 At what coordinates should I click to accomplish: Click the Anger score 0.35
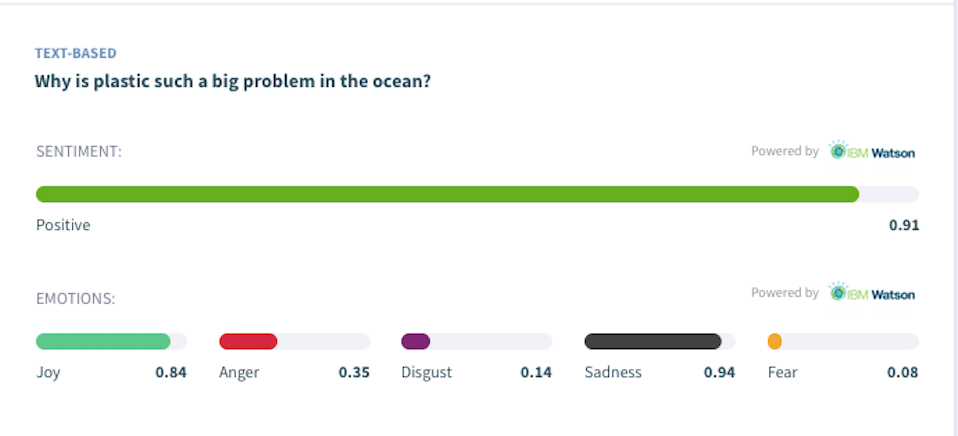point(354,373)
